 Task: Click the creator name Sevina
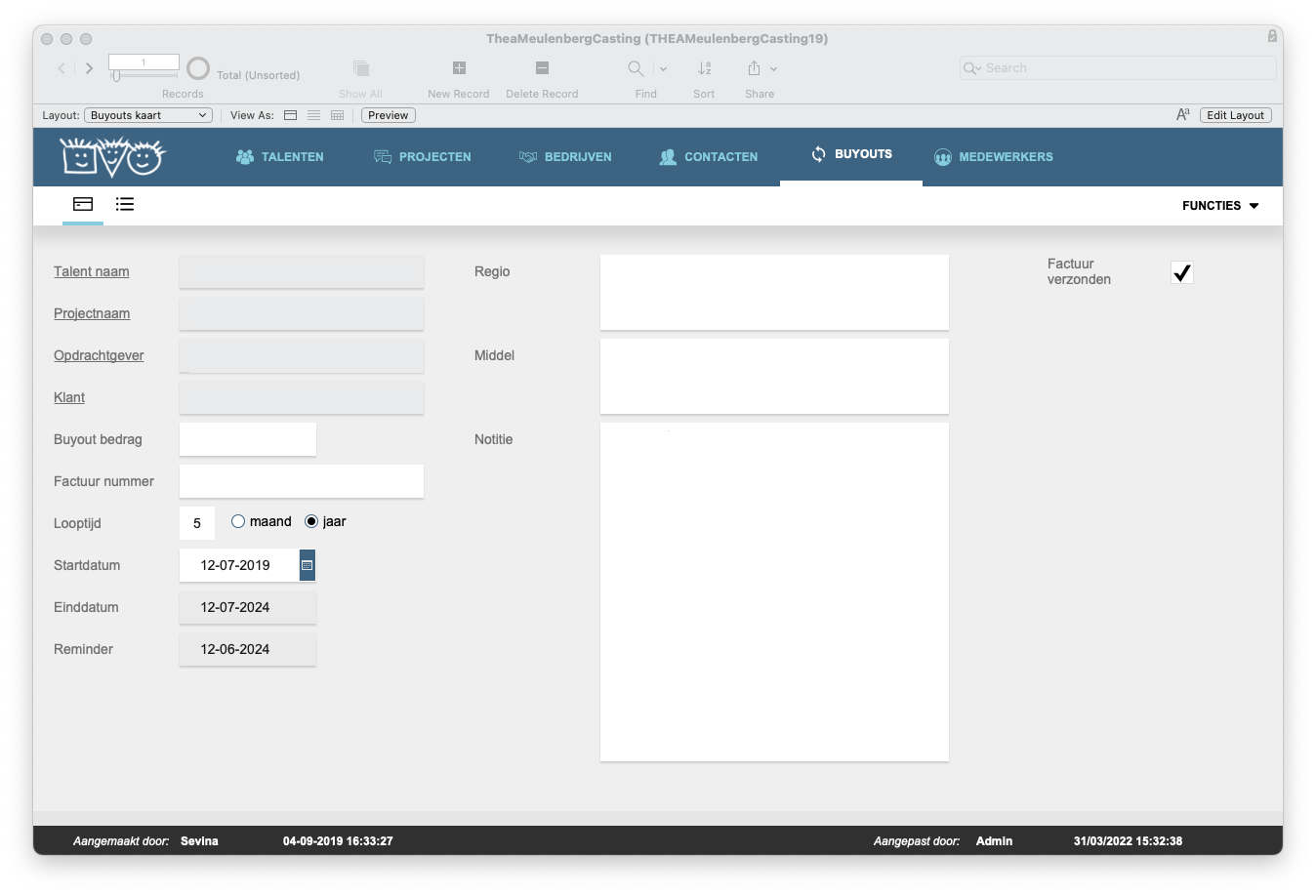click(199, 841)
